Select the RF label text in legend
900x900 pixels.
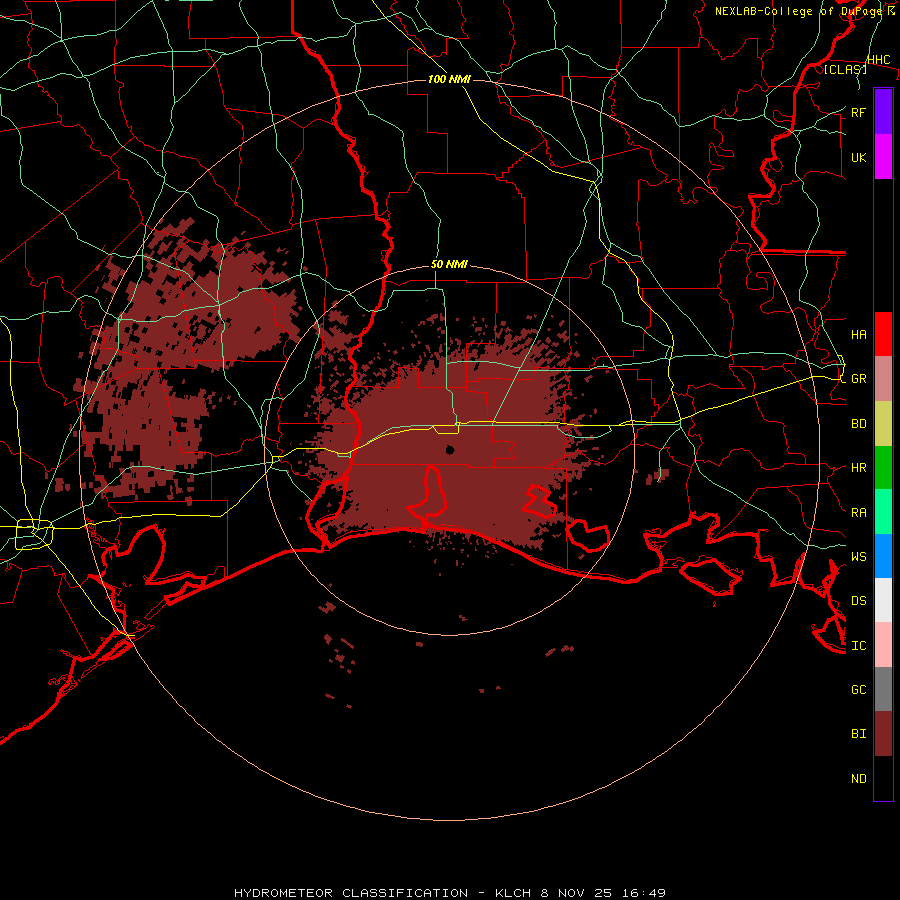click(x=858, y=112)
